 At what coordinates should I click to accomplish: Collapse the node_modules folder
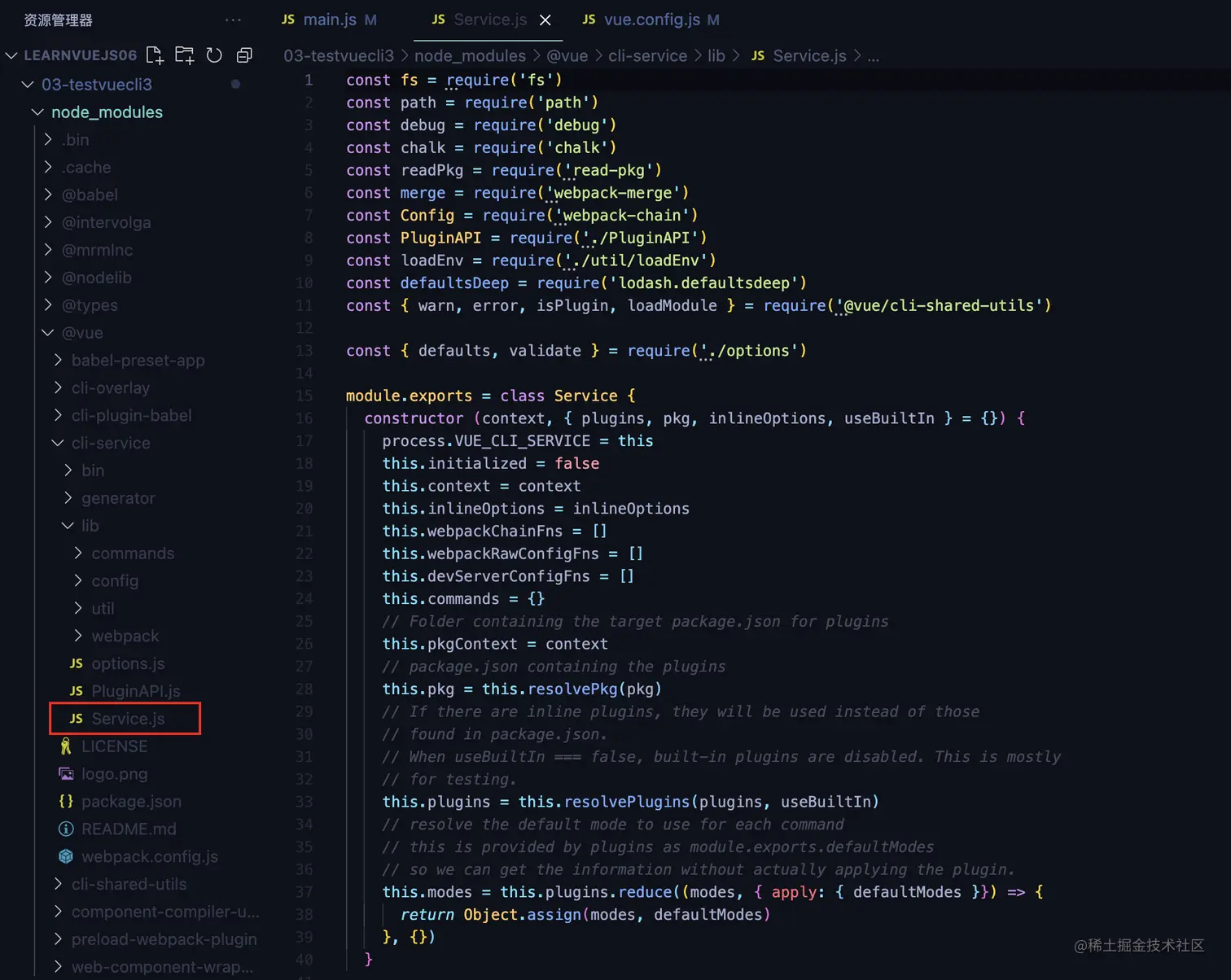[x=37, y=112]
